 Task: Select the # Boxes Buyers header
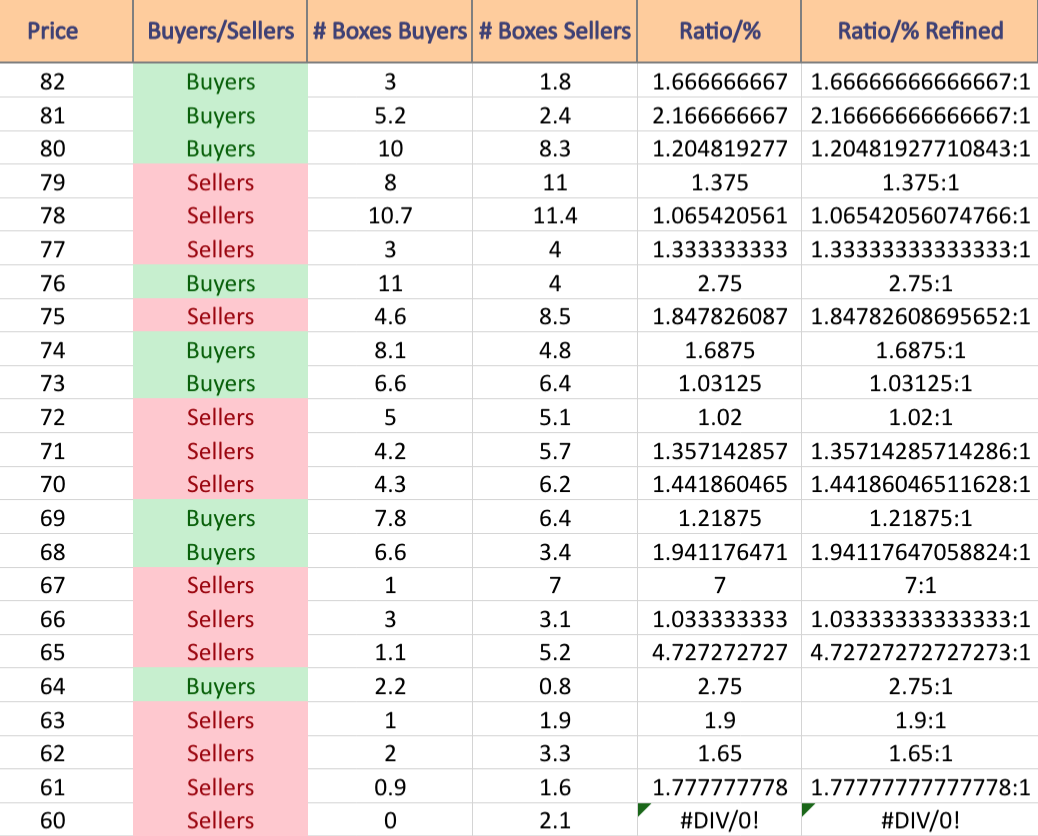pos(389,31)
